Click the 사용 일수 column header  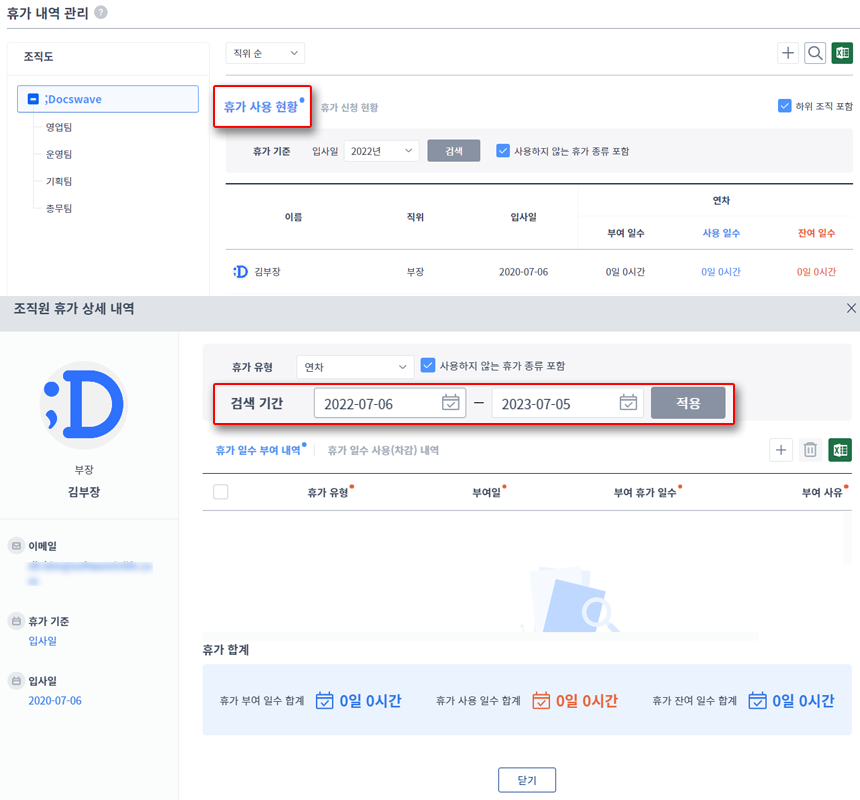pyautogui.click(x=721, y=233)
